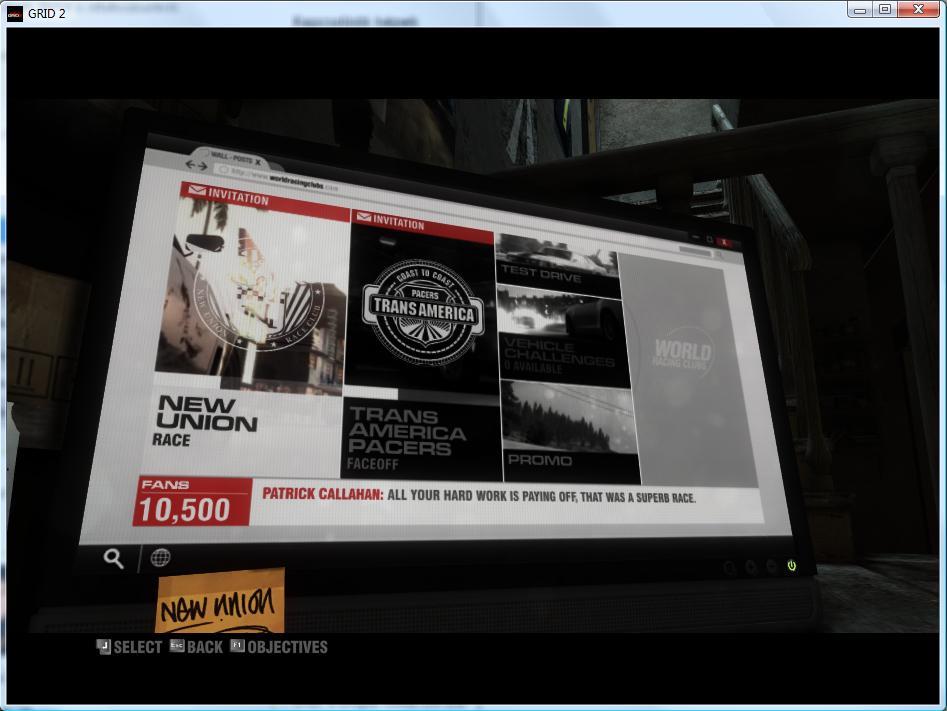The width and height of the screenshot is (947, 711).
Task: Select the Test Drive tile
Action: coord(557,266)
